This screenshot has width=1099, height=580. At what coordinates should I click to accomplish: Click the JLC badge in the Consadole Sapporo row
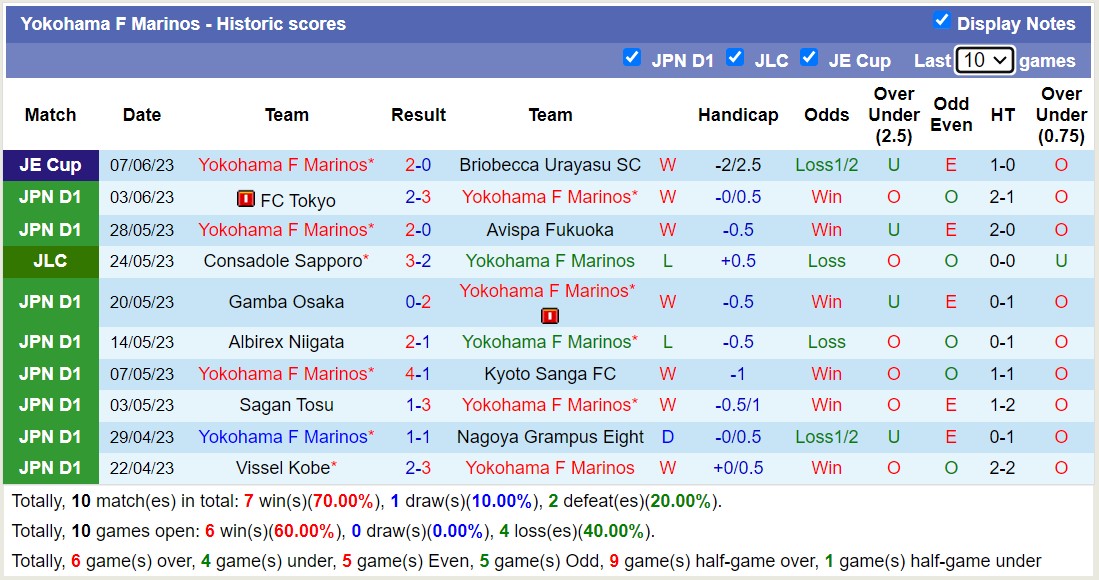pyautogui.click(x=50, y=260)
